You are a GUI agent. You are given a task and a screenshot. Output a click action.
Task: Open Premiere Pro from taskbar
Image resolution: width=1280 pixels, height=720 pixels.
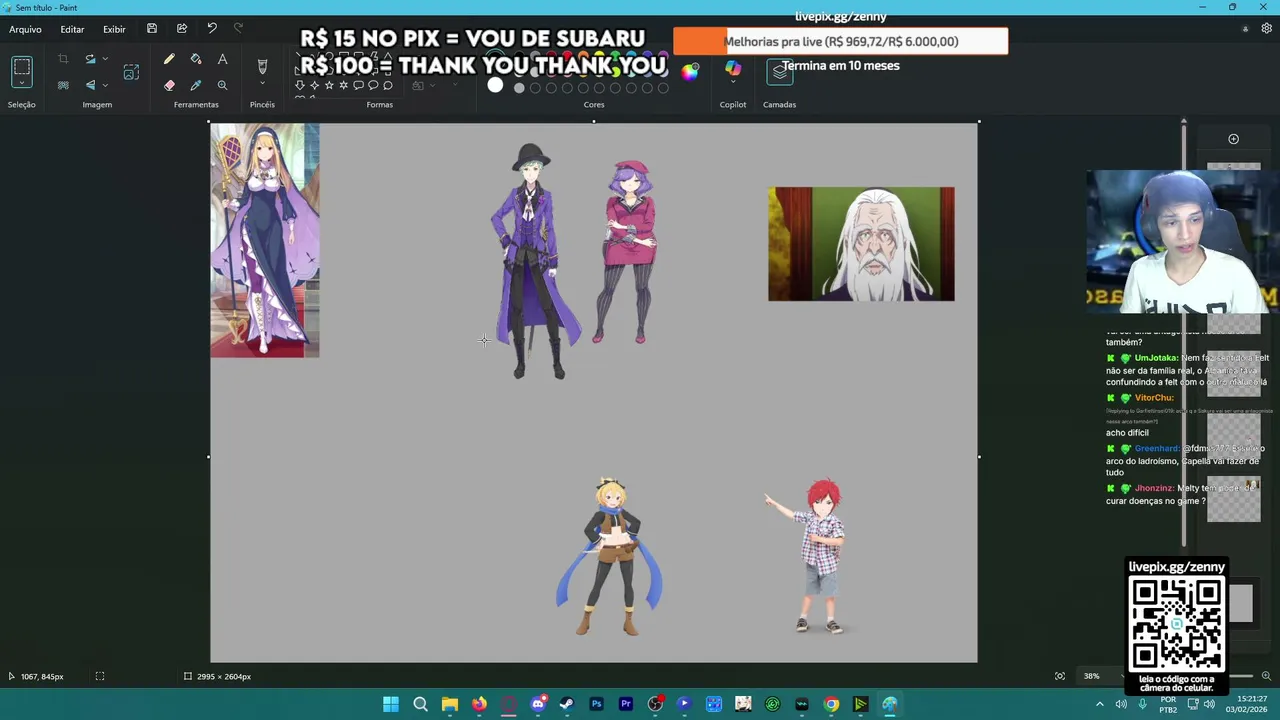[x=626, y=704]
